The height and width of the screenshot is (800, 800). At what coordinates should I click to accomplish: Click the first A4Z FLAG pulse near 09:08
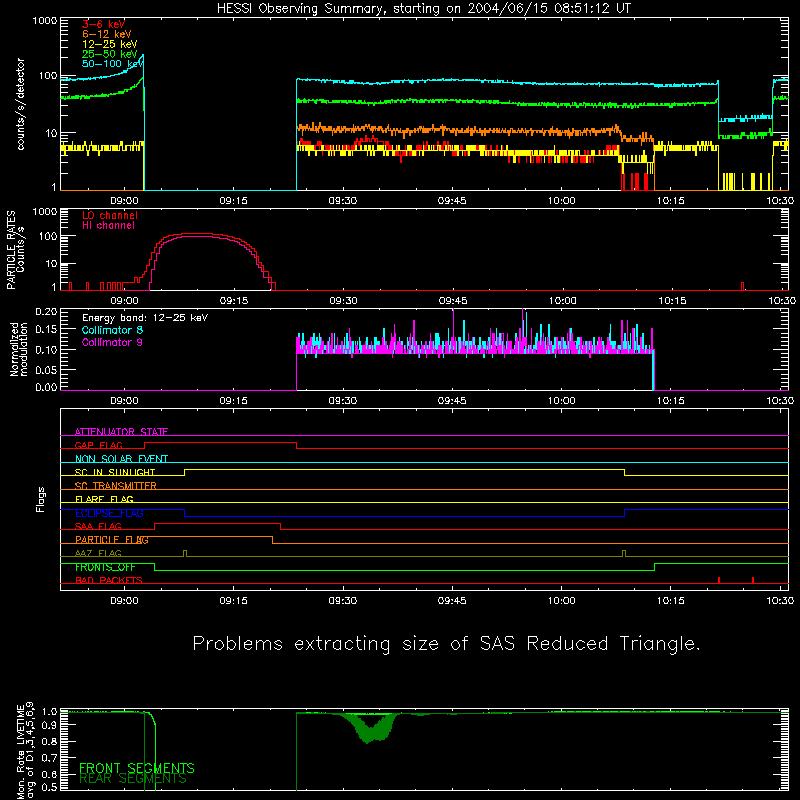[x=185, y=553]
